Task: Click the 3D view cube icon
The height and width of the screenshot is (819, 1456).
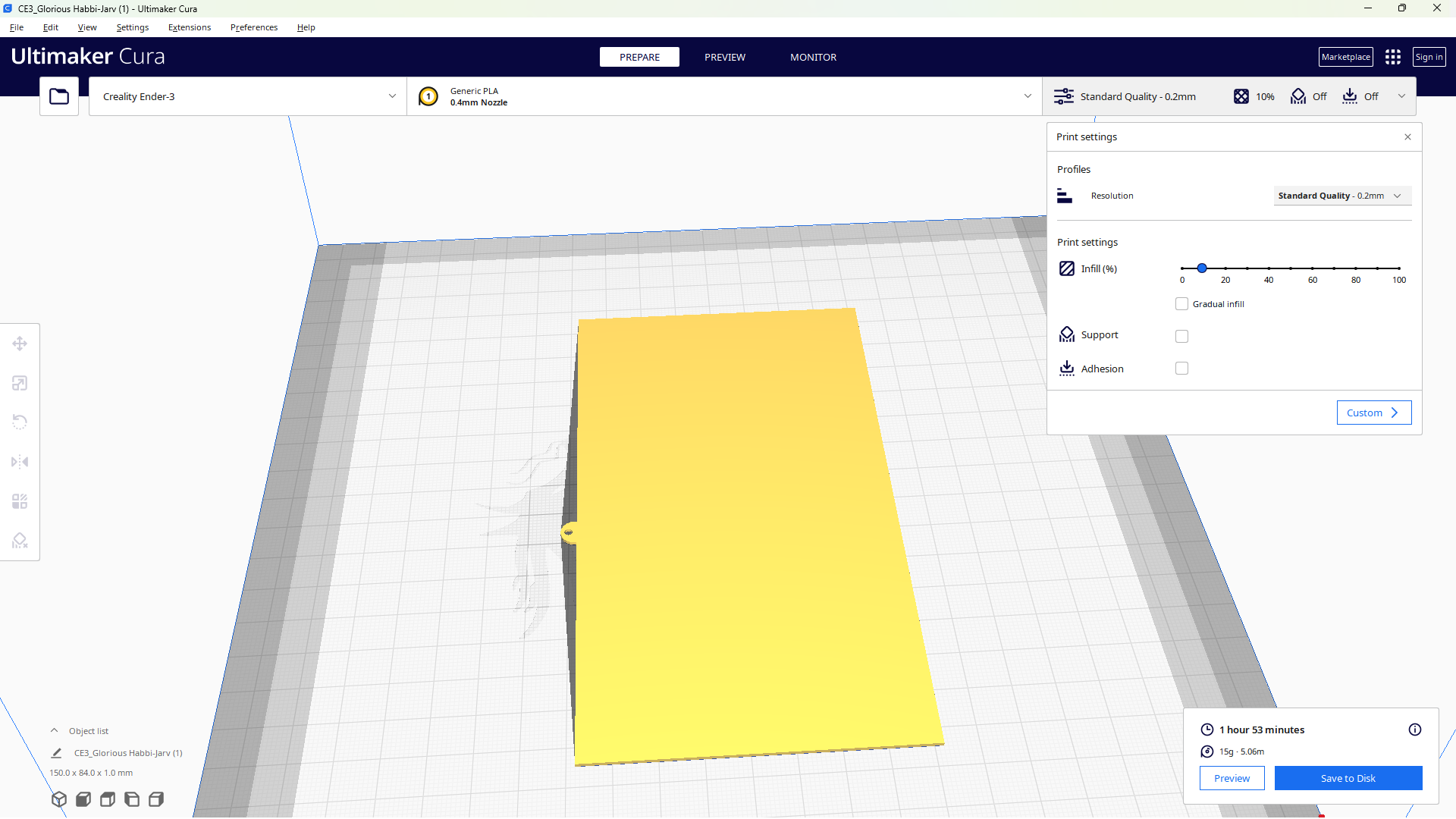Action: (59, 799)
